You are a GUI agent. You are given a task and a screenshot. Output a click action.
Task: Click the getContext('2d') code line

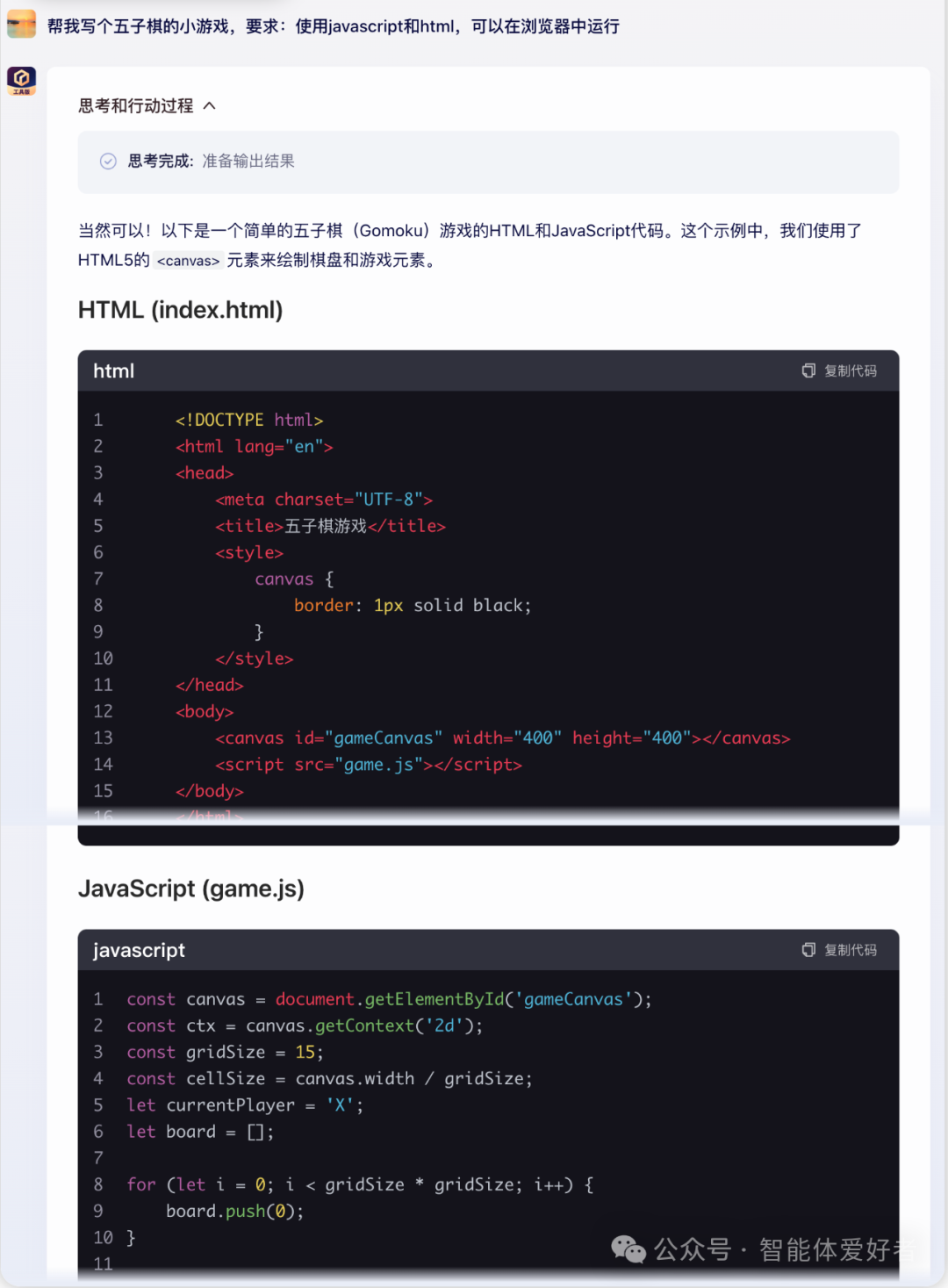pyautogui.click(x=305, y=1025)
